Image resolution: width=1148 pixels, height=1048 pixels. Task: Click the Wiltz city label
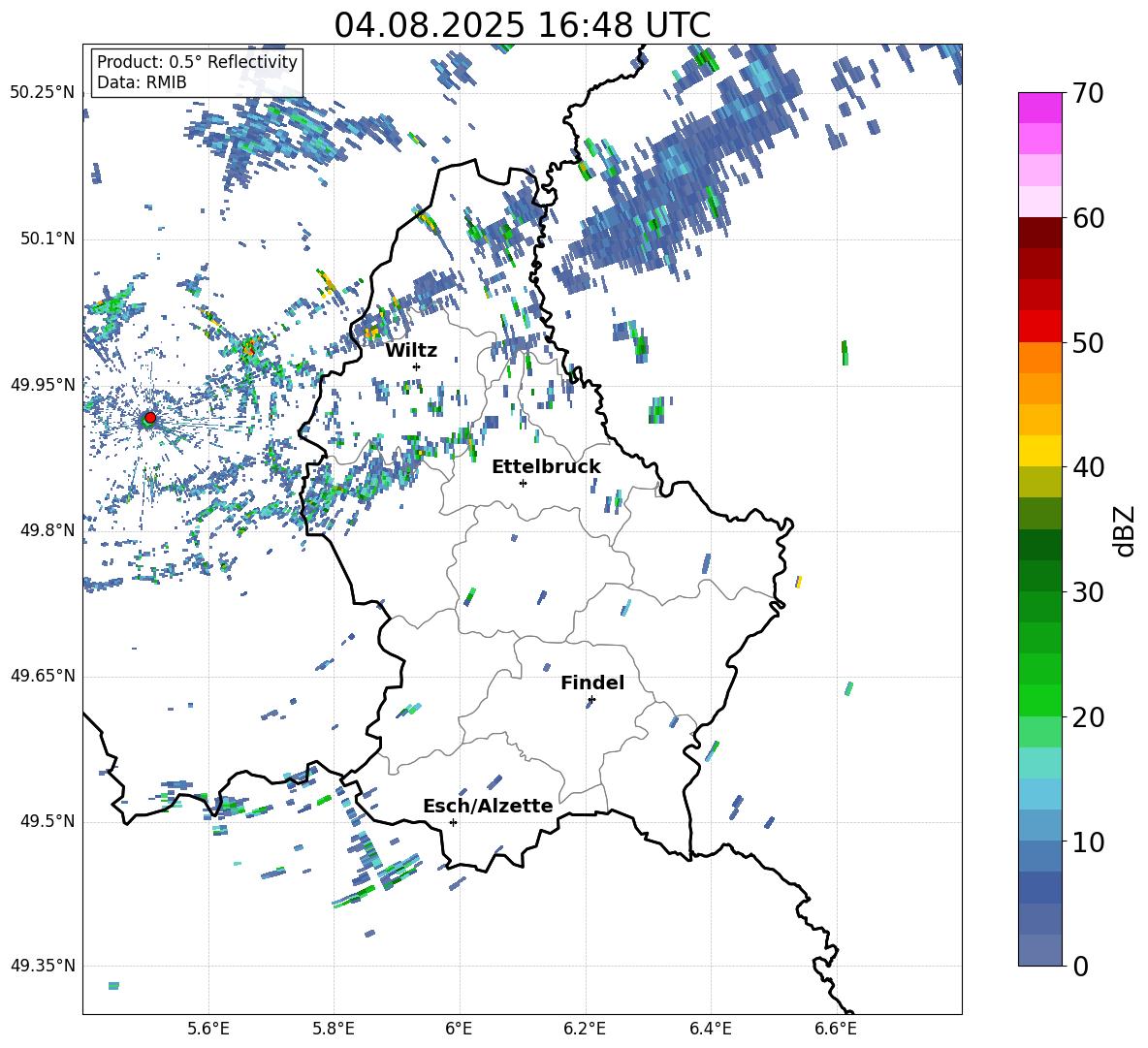(x=411, y=351)
